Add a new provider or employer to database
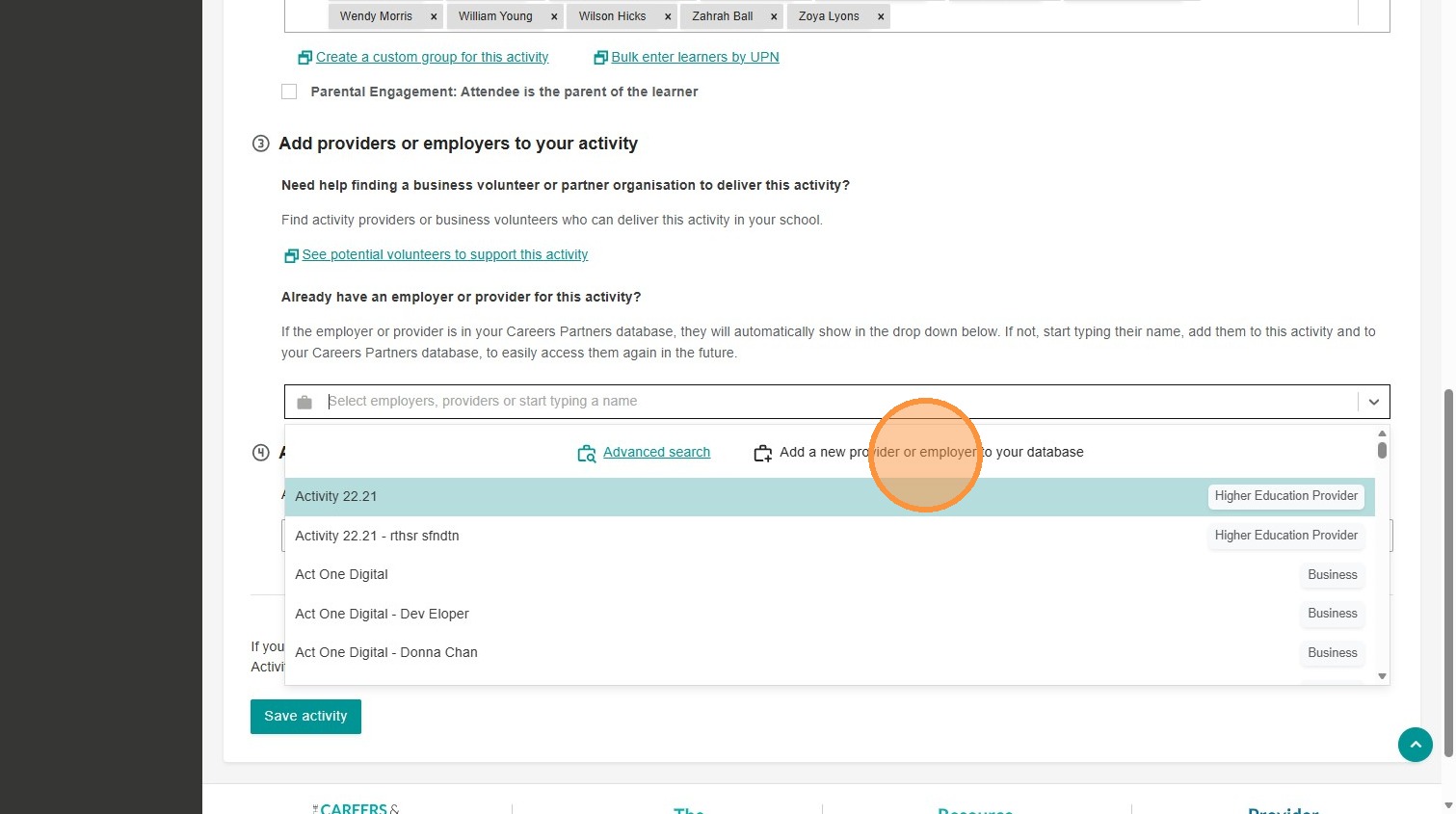 point(932,452)
